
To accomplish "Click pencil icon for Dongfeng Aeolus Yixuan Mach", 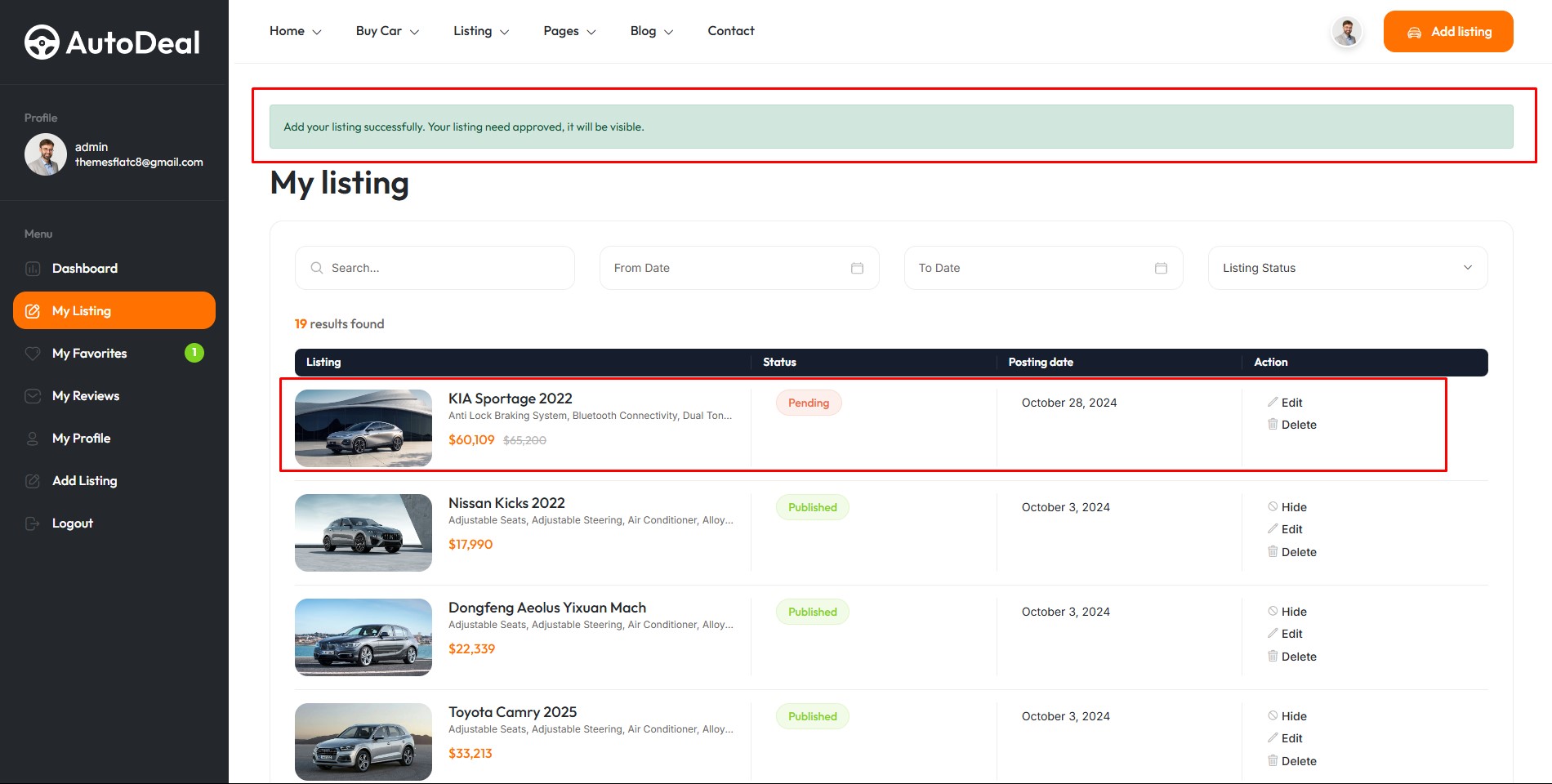I will pyautogui.click(x=1273, y=633).
